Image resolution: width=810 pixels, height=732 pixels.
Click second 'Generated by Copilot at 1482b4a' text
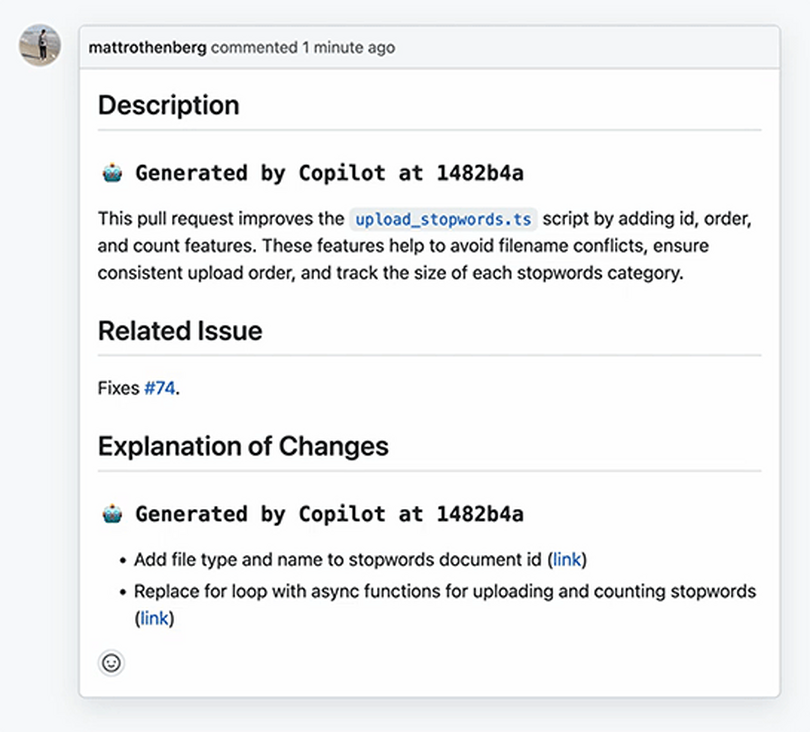coord(329,514)
